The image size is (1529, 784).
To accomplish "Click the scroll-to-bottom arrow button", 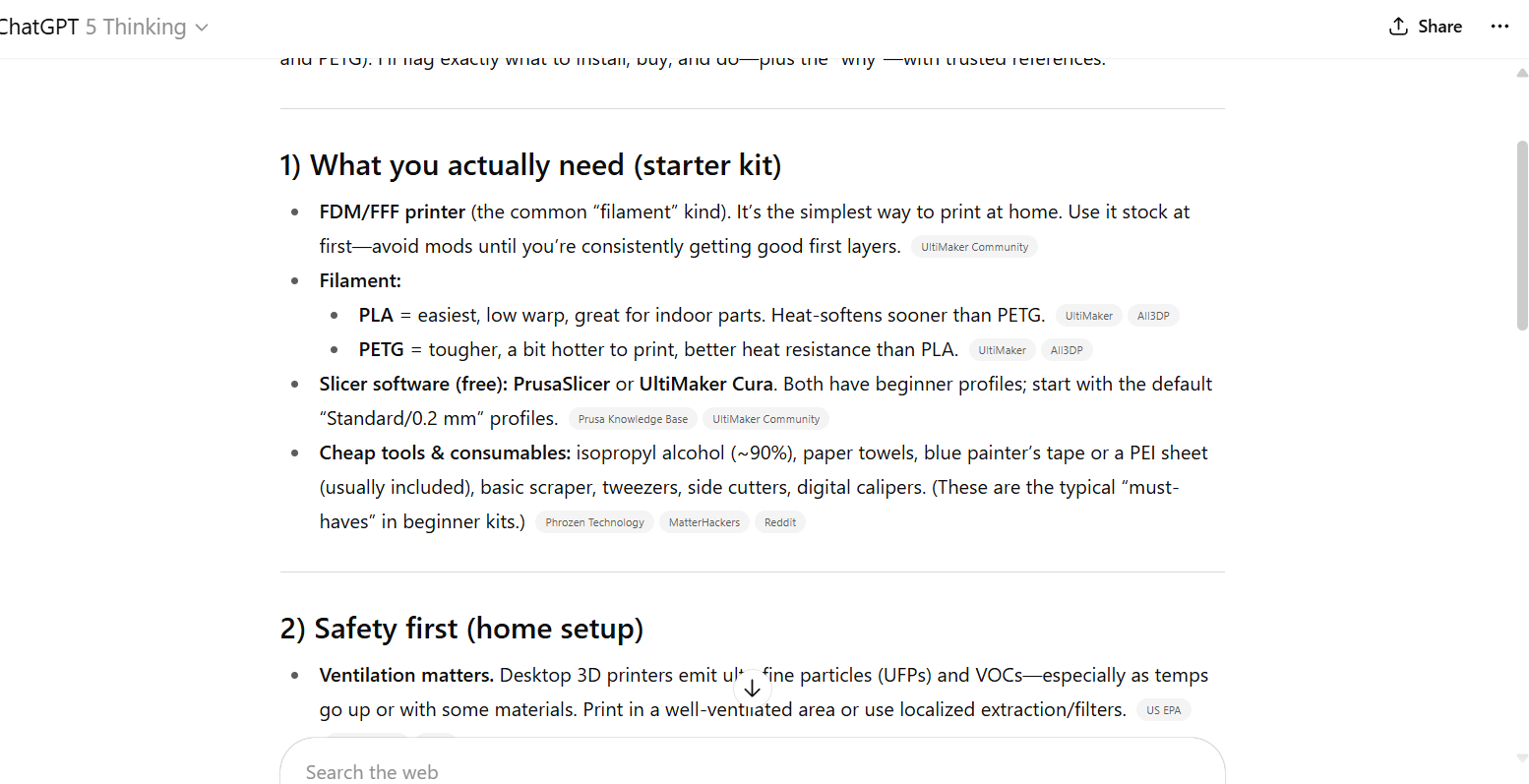I will (x=753, y=689).
